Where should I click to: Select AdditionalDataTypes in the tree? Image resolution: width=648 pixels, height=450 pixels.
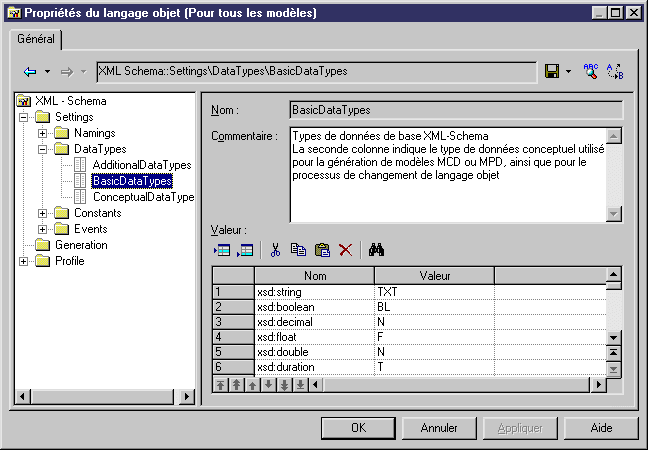pos(141,165)
